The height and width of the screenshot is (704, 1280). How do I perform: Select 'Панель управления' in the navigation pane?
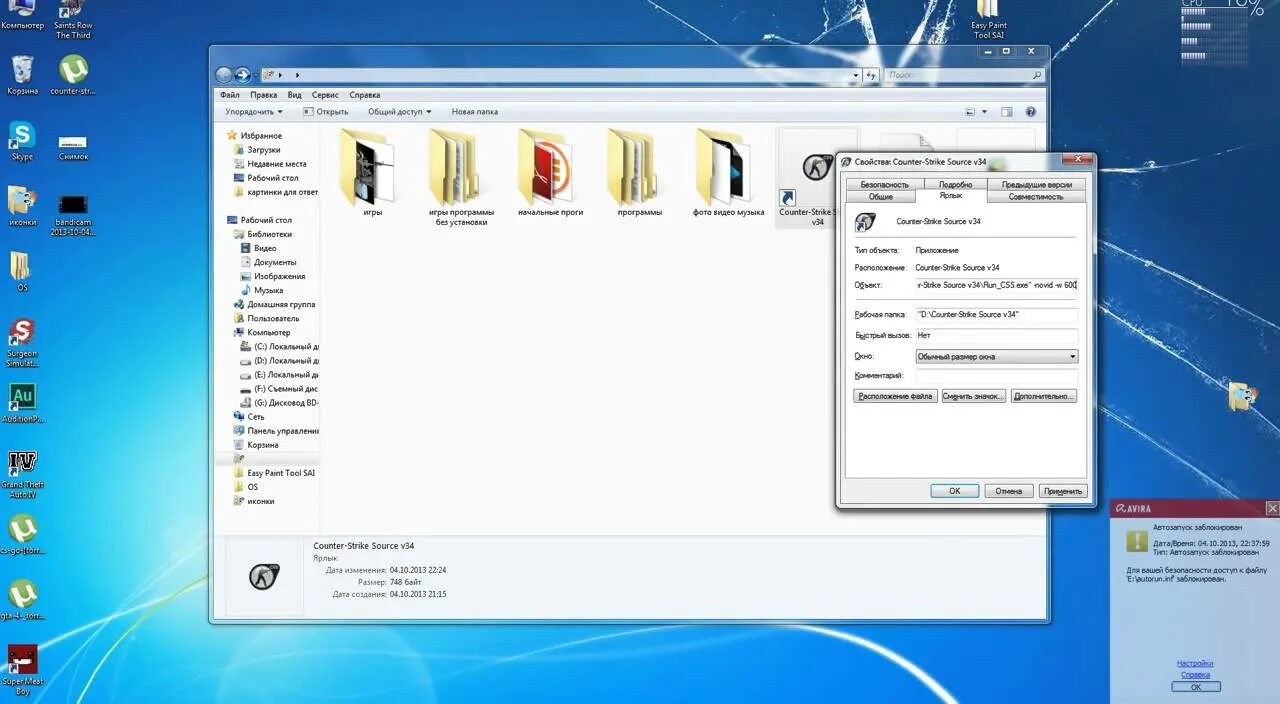tap(275, 431)
